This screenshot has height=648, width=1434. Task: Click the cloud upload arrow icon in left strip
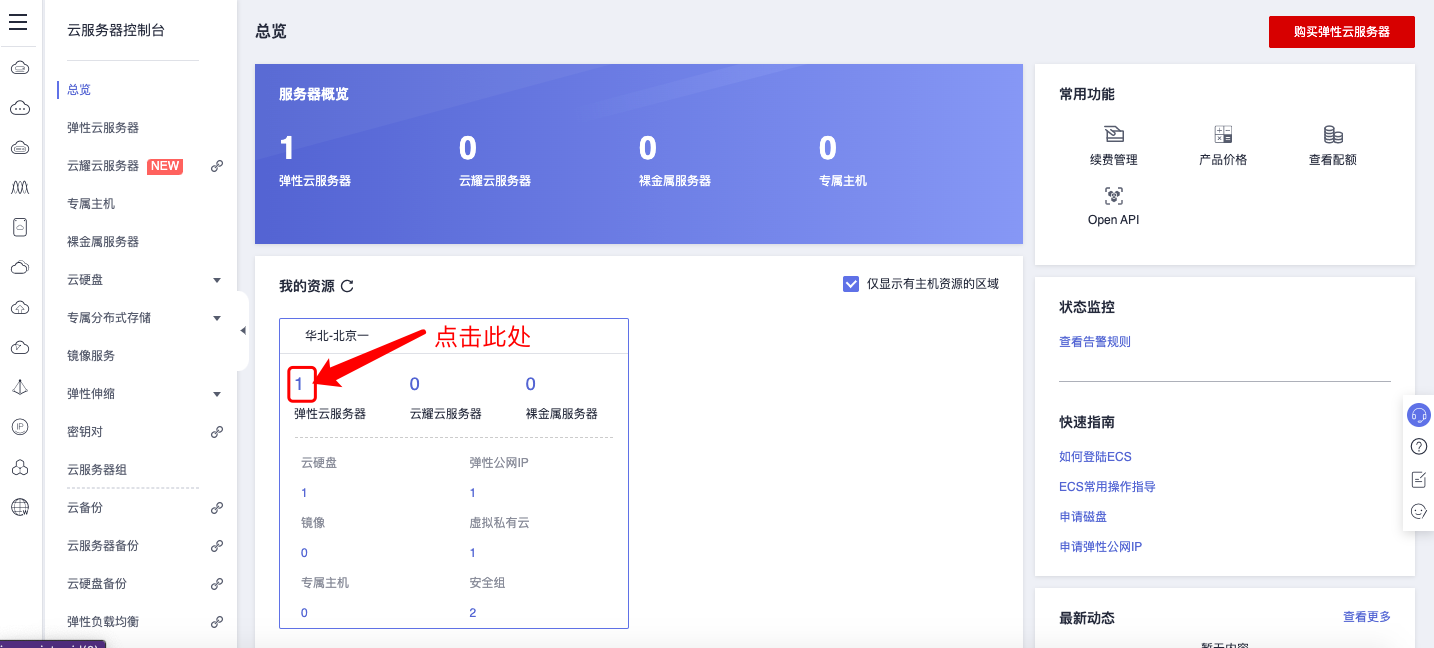[x=19, y=307]
